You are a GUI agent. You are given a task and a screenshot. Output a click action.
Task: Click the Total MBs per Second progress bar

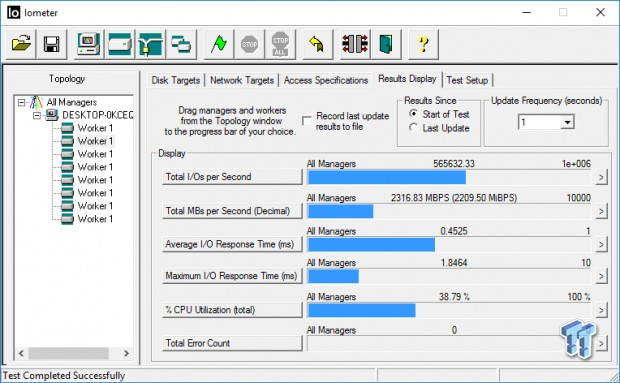pos(449,211)
